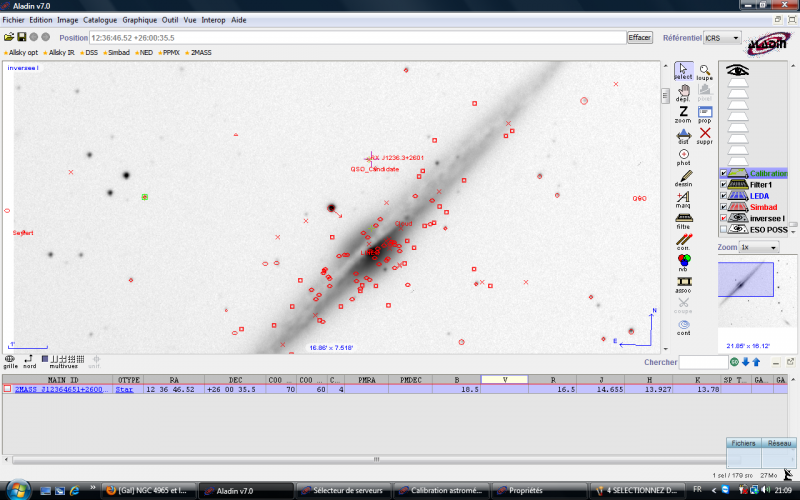Image resolution: width=800 pixels, height=500 pixels.
Task: Click the Chercher search field
Action: coord(703,362)
